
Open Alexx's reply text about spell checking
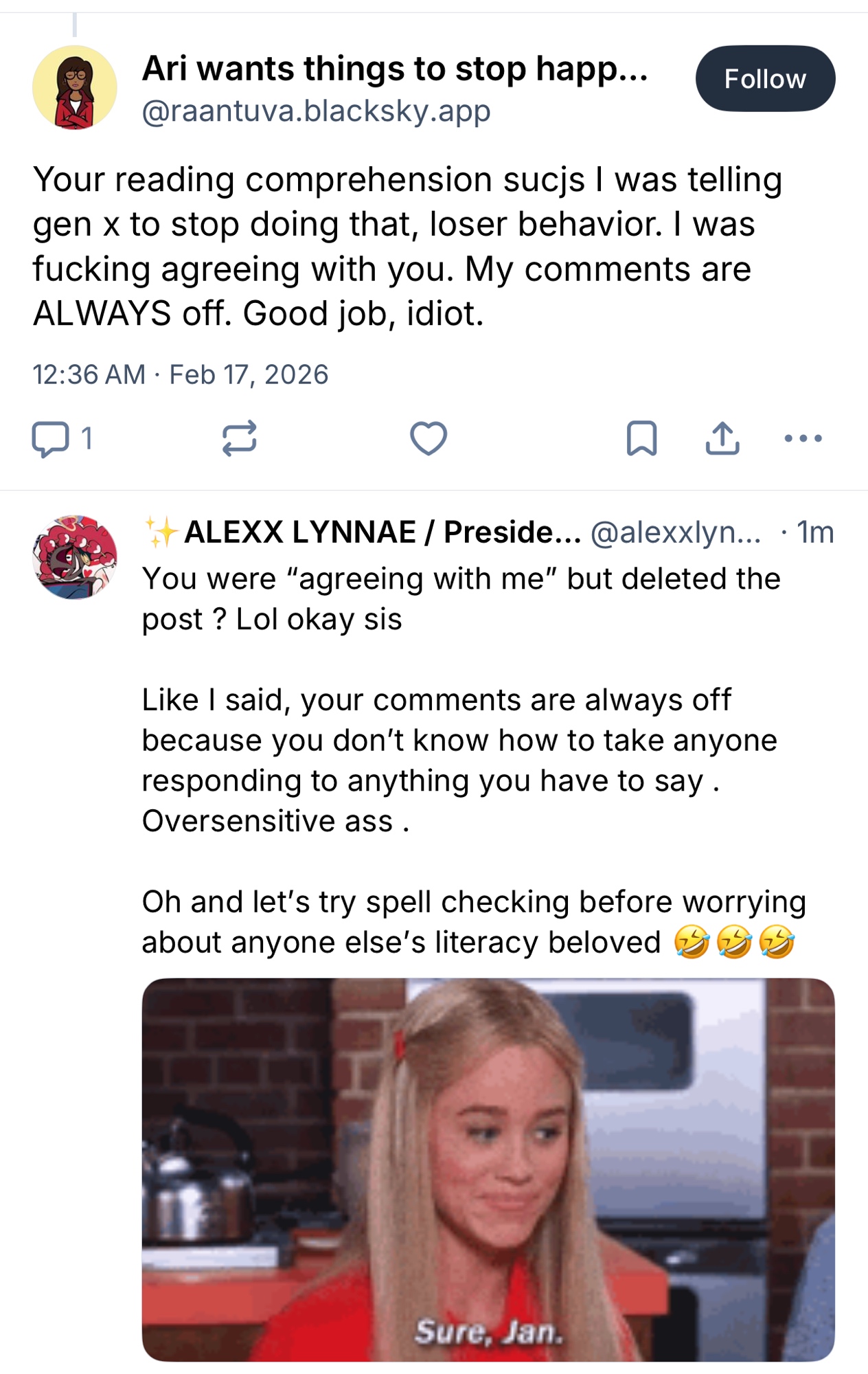point(472,922)
